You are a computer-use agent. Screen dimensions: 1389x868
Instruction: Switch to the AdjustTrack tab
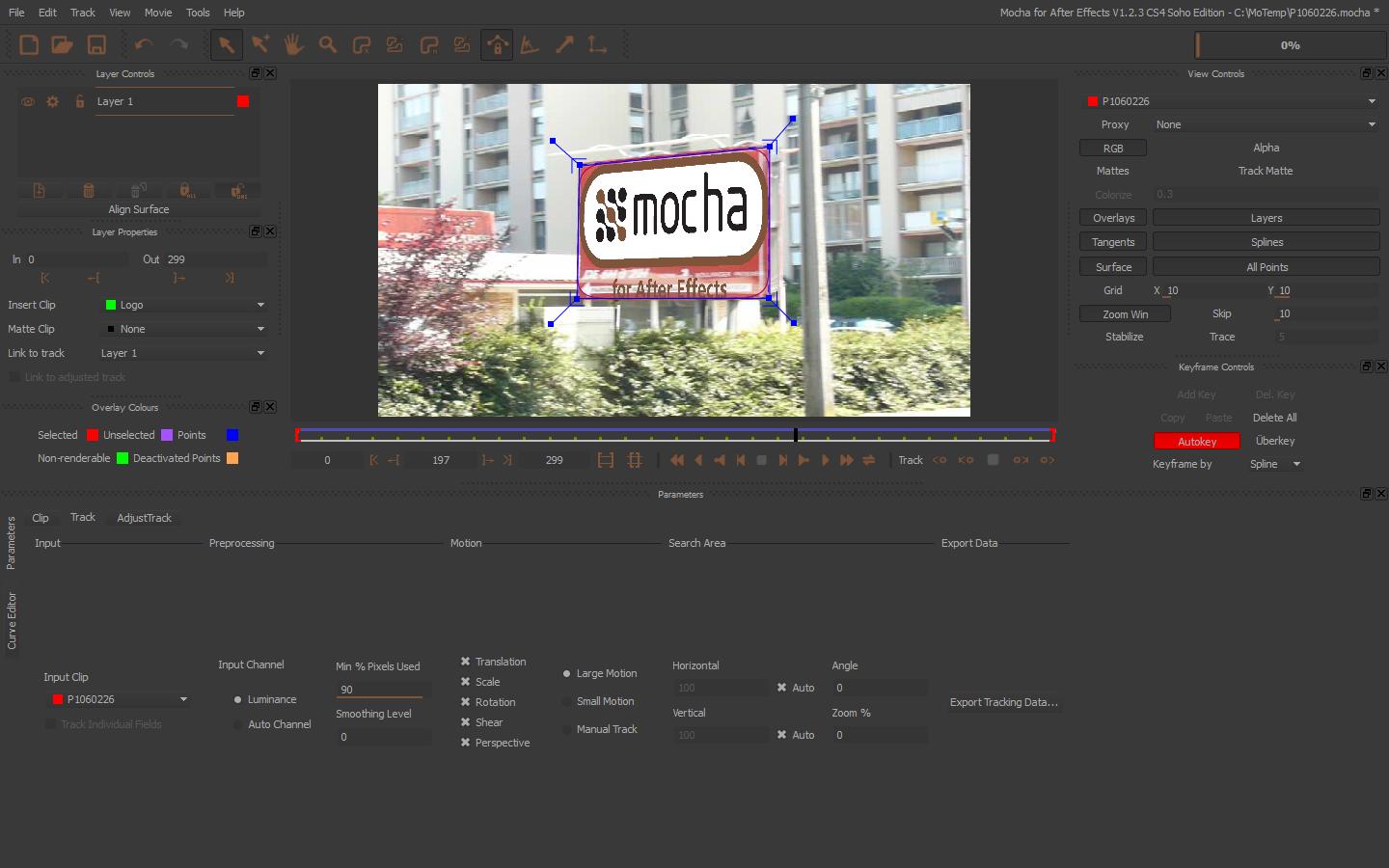(145, 518)
